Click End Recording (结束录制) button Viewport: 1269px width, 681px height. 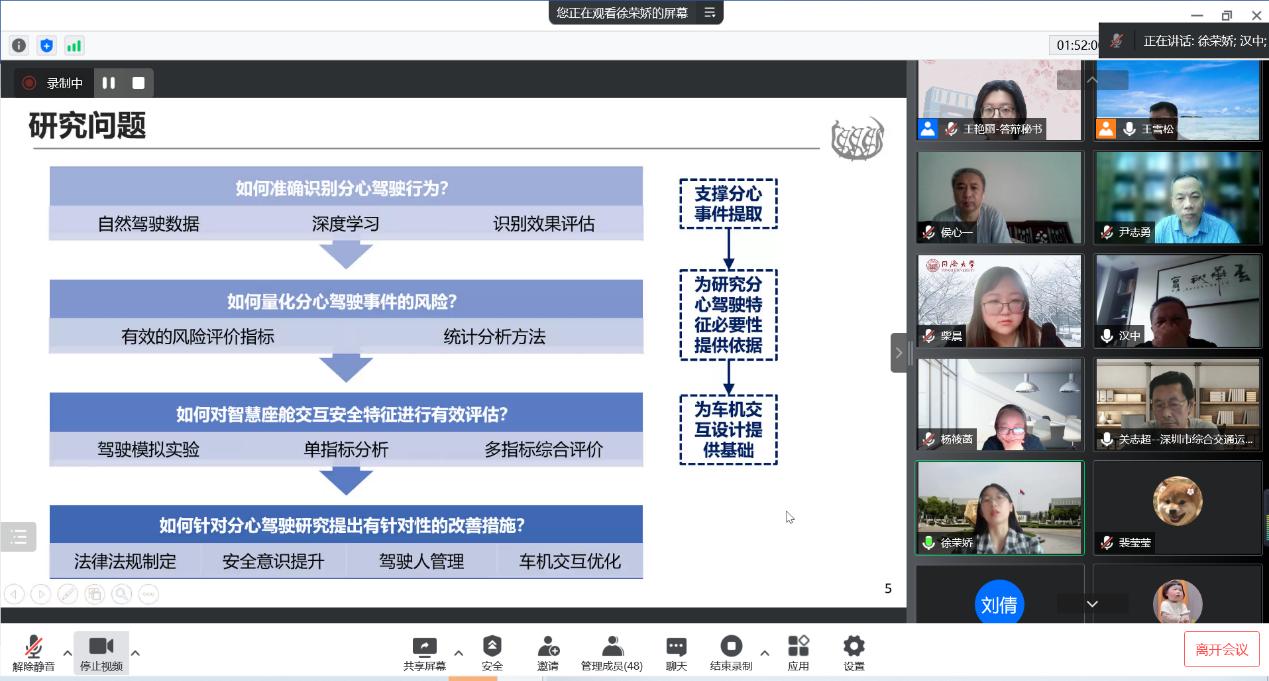coord(731,652)
